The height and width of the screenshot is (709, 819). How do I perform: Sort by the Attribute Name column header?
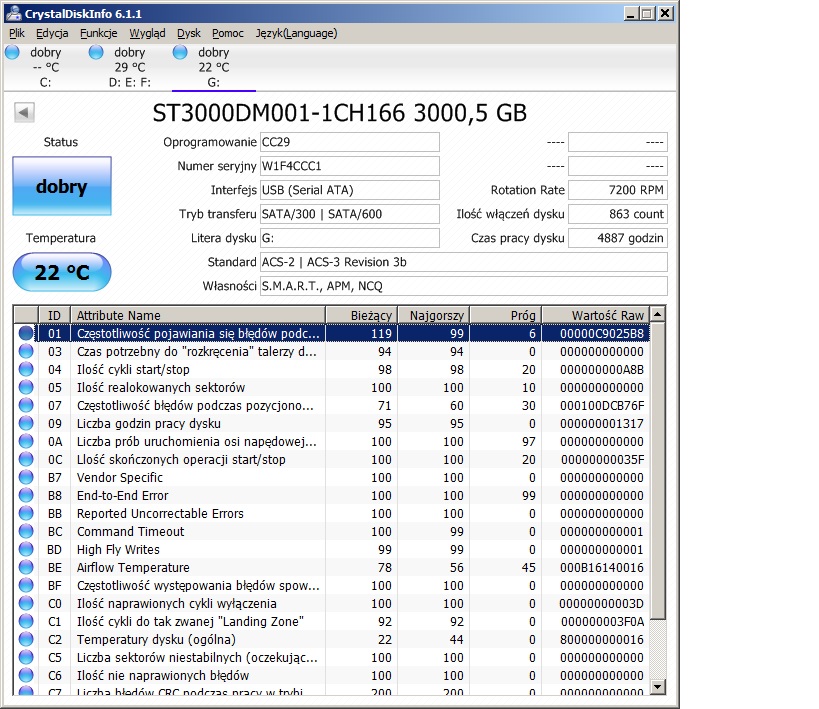coord(198,316)
